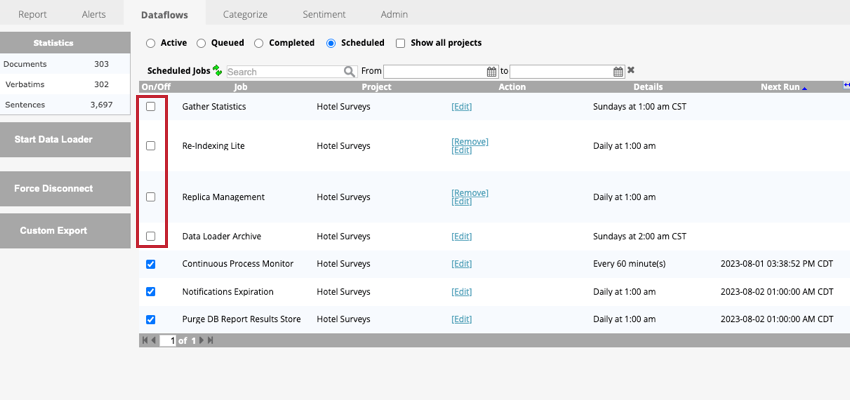
Task: Enable the Gather Statistics job checkbox
Action: pos(151,106)
